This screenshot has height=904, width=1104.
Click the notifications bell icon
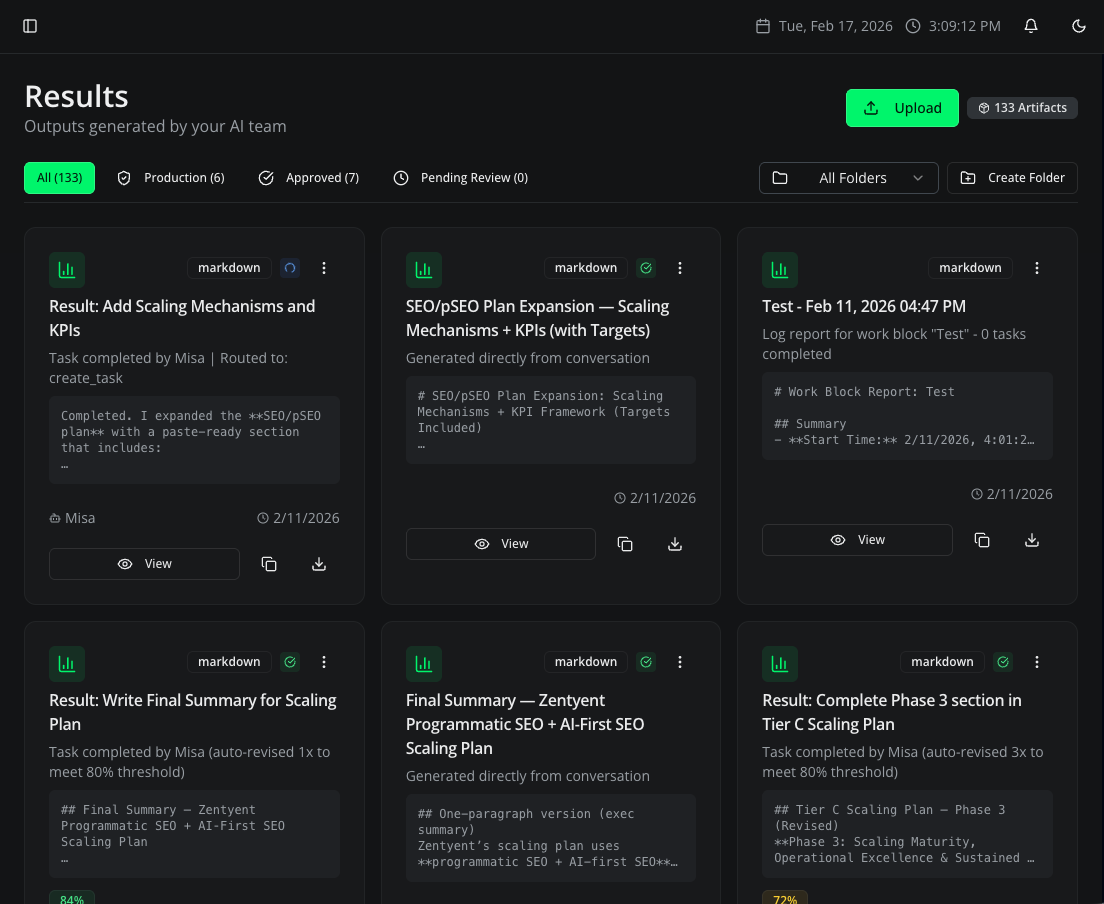click(x=1031, y=26)
